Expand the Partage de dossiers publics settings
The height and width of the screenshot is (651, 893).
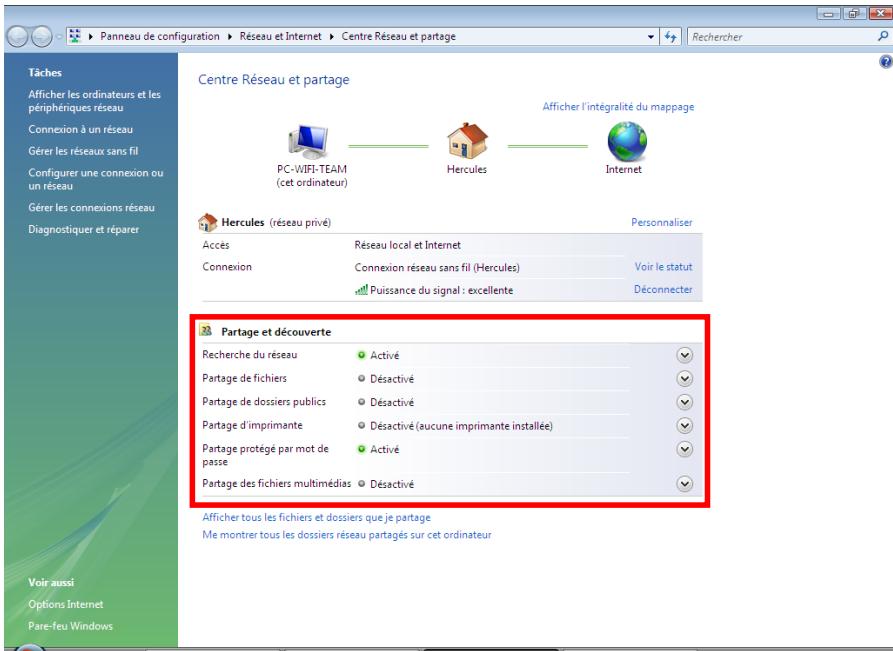[x=685, y=402]
